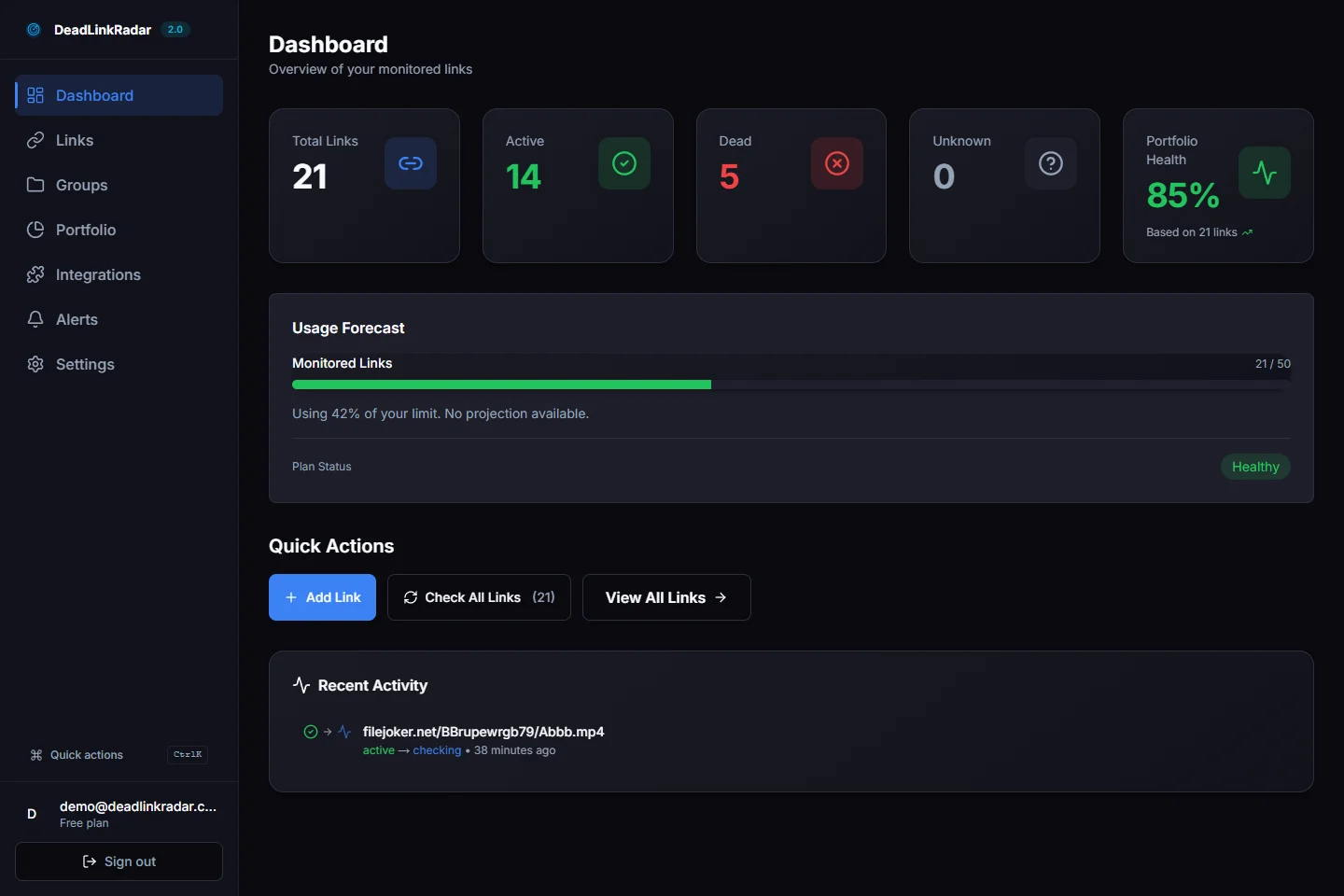Select the Dashboard sidebar item
Screen dimensions: 1344x896
[x=94, y=95]
